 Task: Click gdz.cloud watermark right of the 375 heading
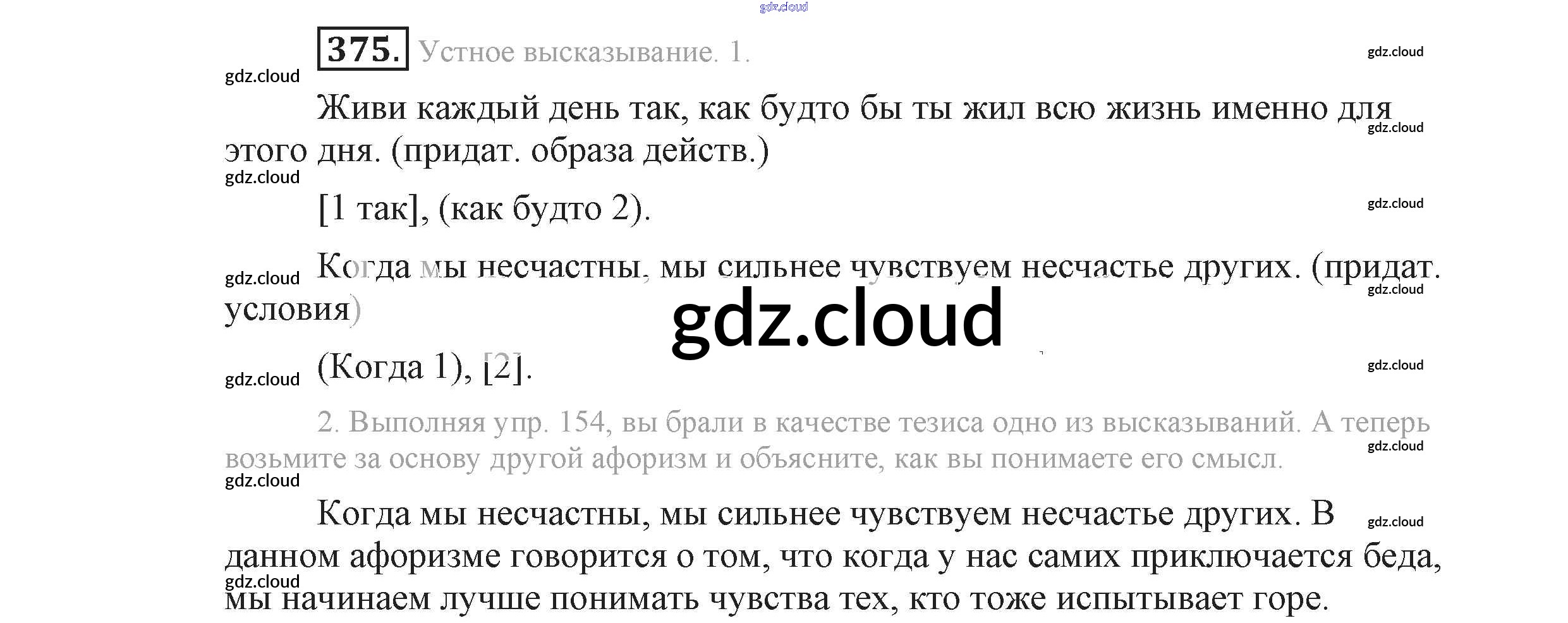pos(1395,52)
